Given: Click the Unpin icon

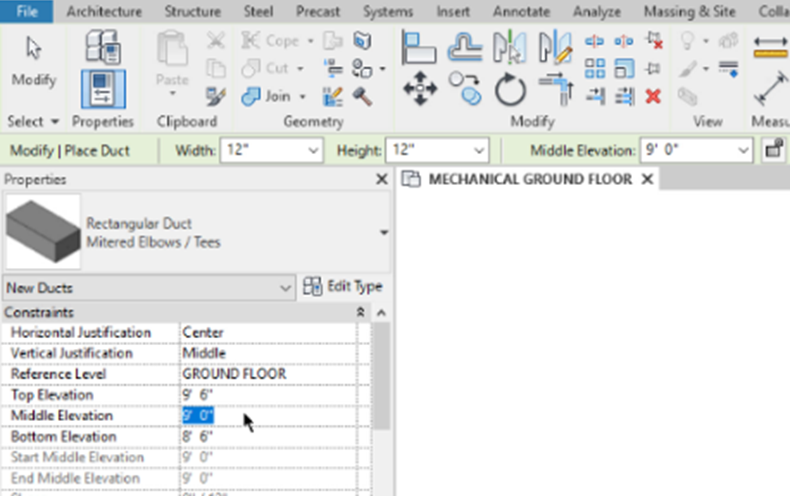Looking at the screenshot, I should coord(654,41).
